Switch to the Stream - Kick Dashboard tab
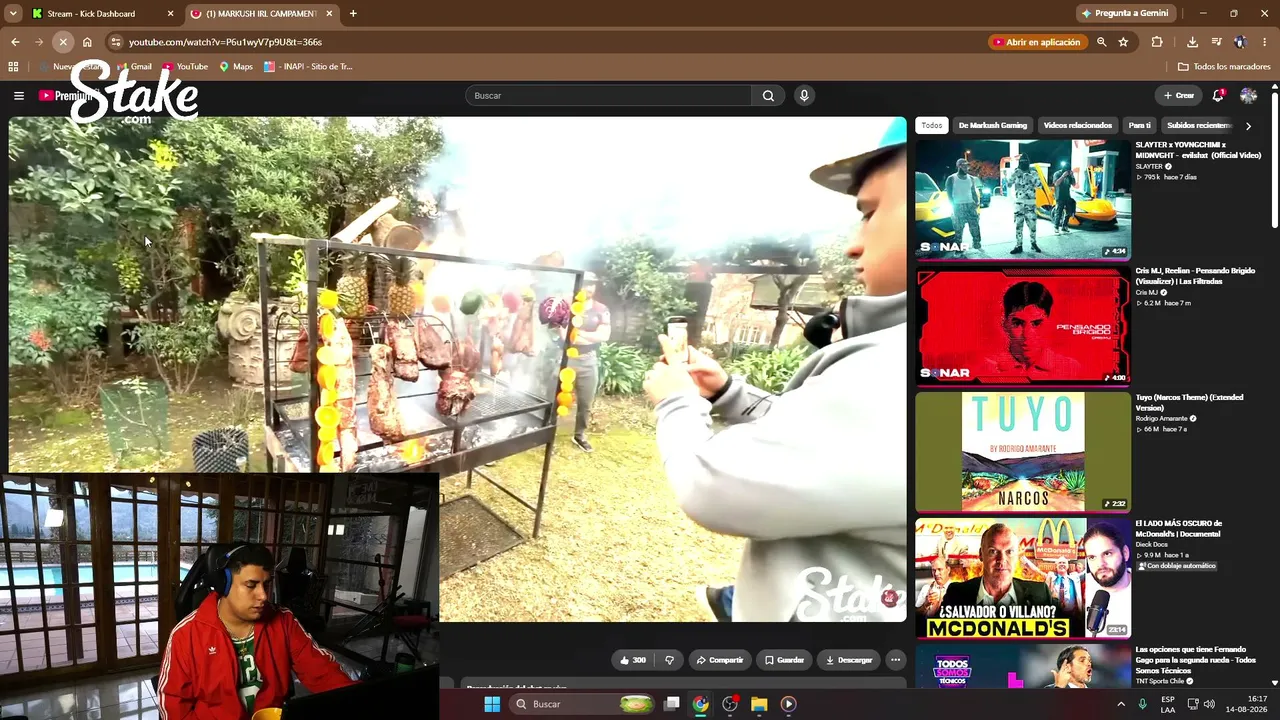Image resolution: width=1280 pixels, height=720 pixels. click(103, 14)
